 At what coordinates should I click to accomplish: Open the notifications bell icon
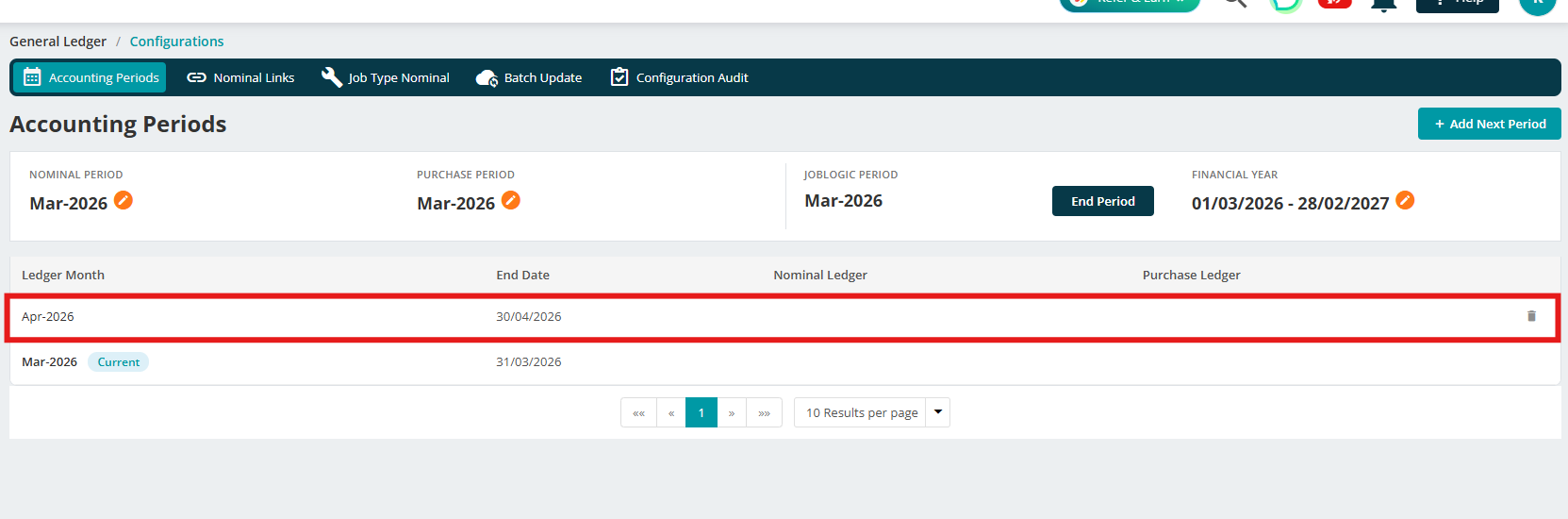pyautogui.click(x=1383, y=4)
